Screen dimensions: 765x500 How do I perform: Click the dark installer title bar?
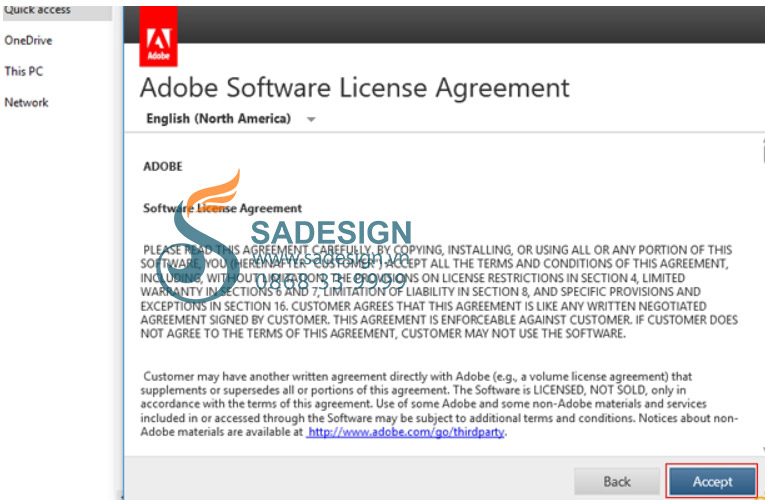tap(471, 24)
